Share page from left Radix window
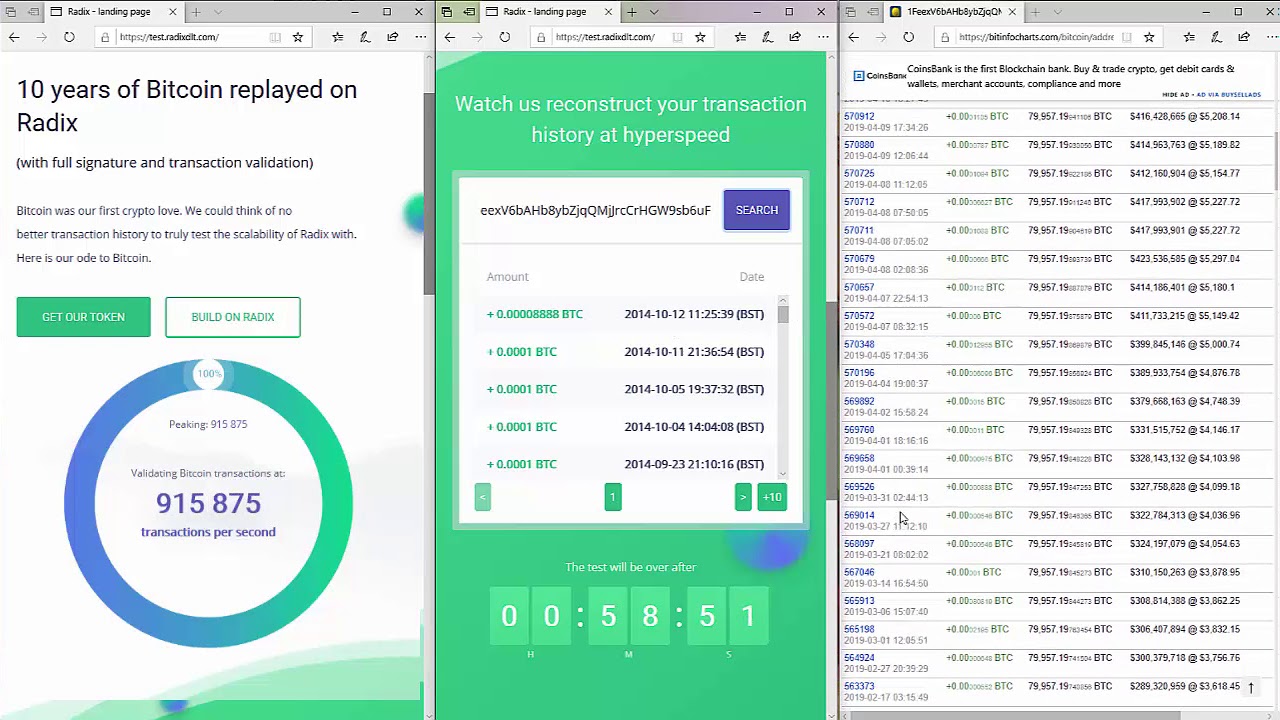This screenshot has width=1280, height=720. [392, 37]
